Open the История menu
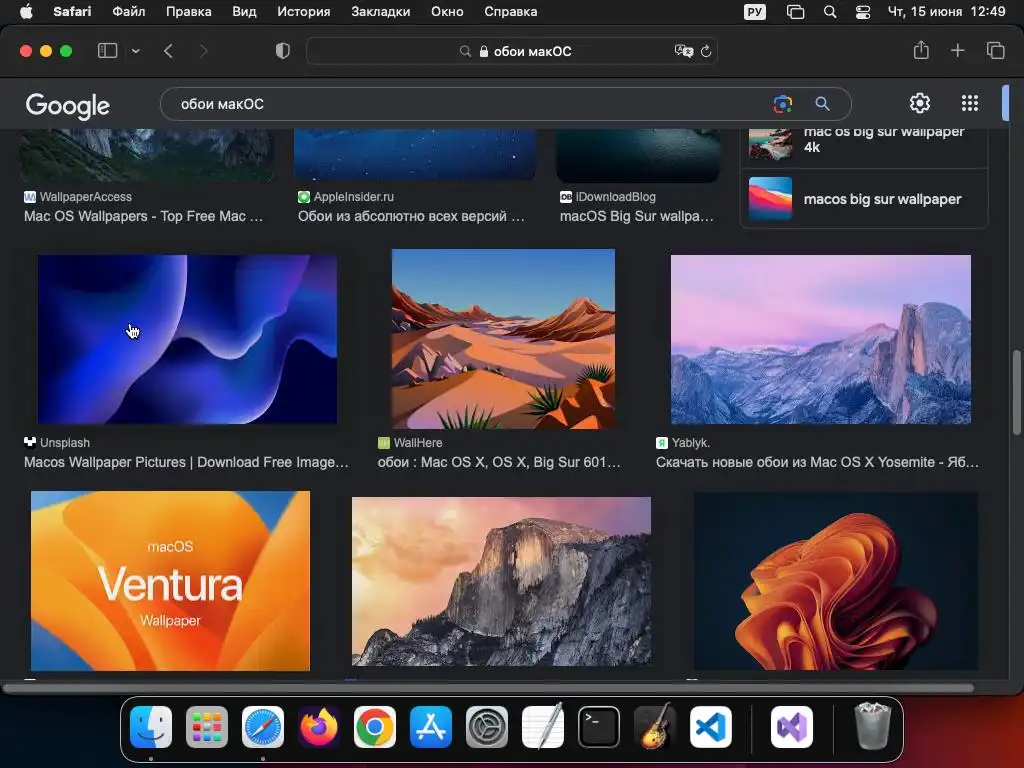The width and height of the screenshot is (1024, 768). point(304,12)
